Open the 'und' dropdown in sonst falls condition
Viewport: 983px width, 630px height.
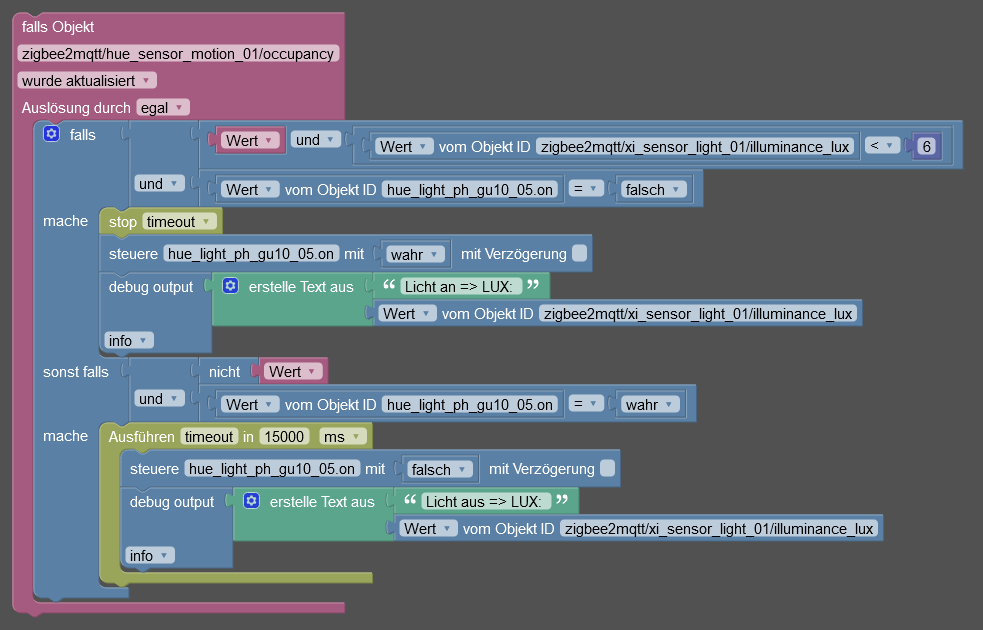point(159,399)
